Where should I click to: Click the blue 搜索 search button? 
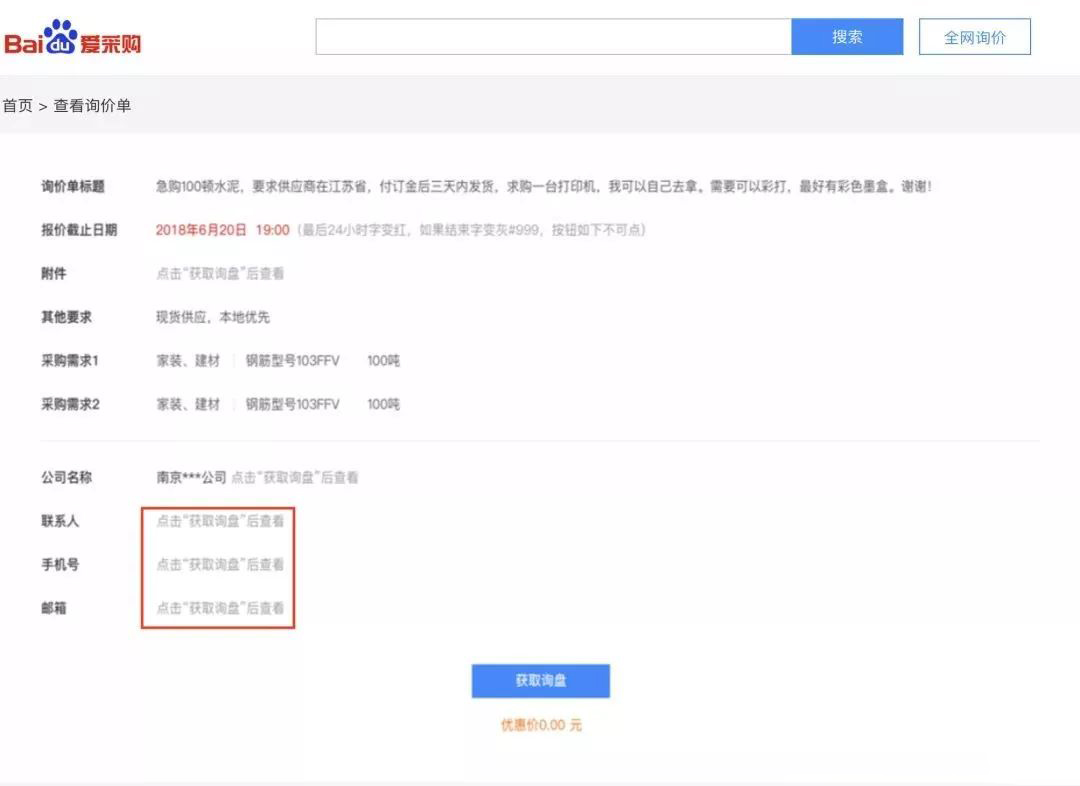[x=847, y=37]
